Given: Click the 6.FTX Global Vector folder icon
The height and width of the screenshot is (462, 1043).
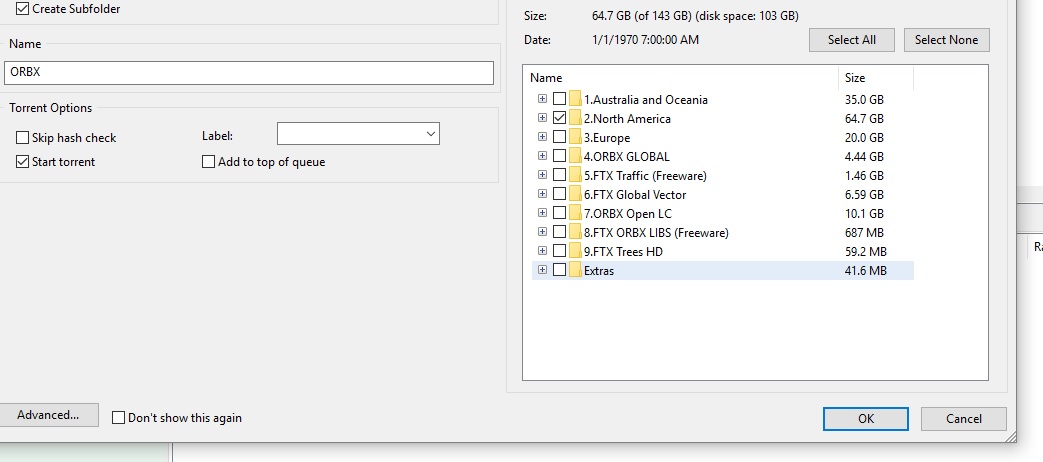Looking at the screenshot, I should tap(575, 194).
